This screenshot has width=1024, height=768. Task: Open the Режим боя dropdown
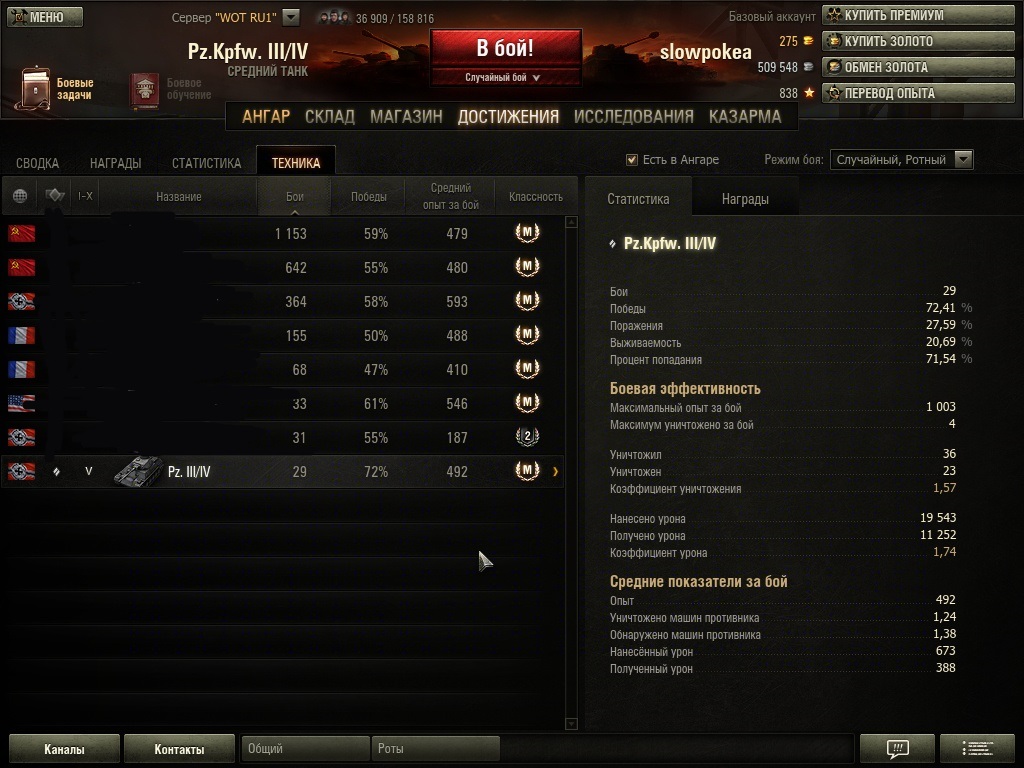click(x=901, y=160)
